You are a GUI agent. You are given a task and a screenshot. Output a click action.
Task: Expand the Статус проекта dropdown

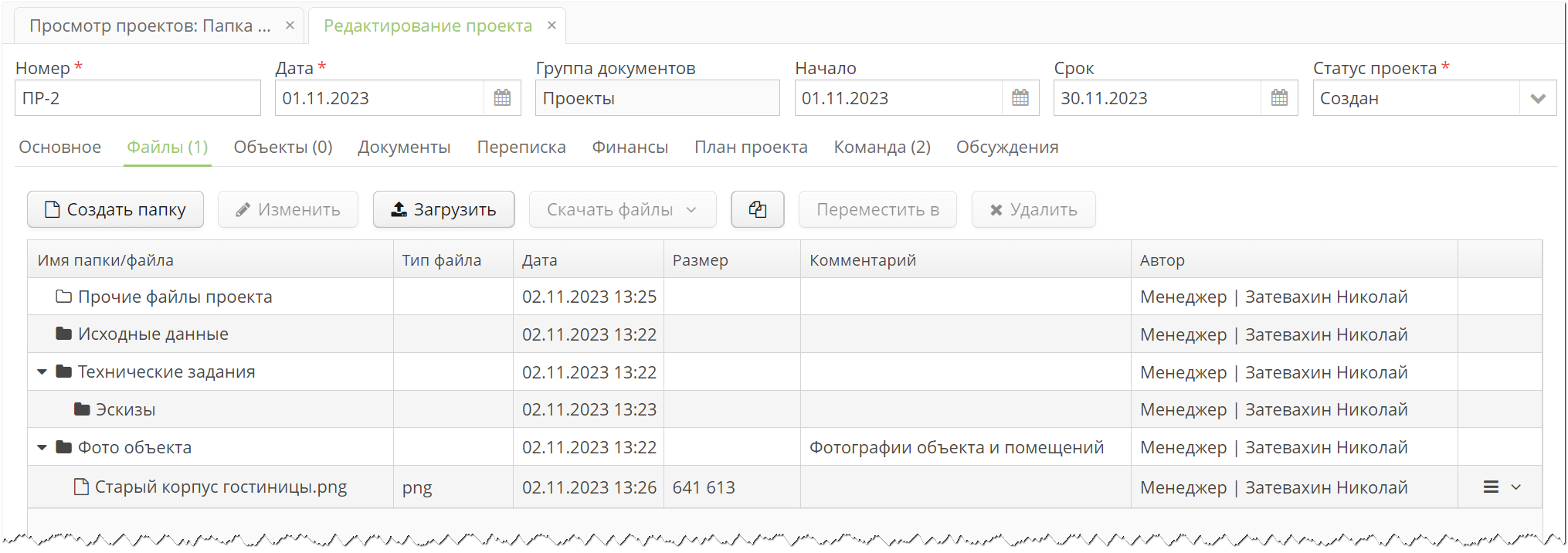(1537, 99)
